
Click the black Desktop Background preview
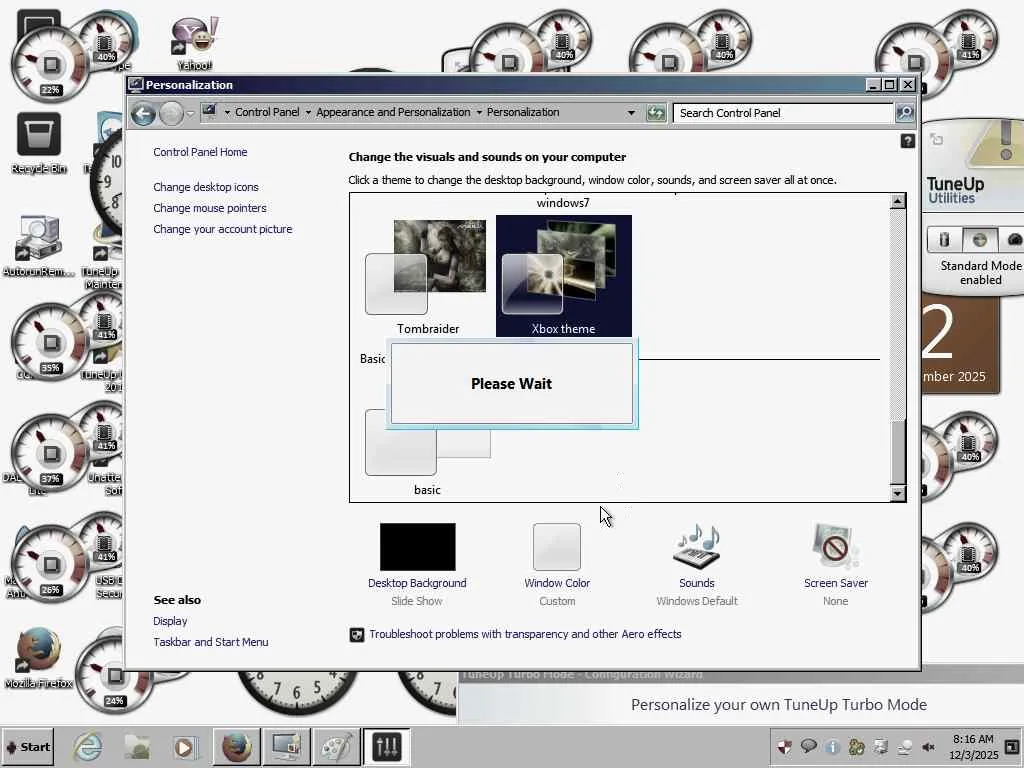pyautogui.click(x=417, y=547)
